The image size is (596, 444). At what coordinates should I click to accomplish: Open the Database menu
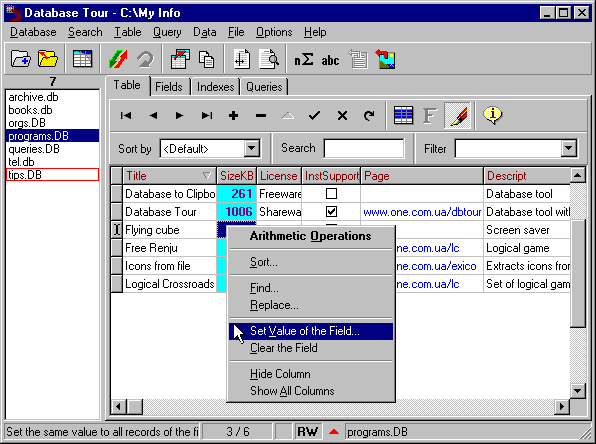(33, 32)
